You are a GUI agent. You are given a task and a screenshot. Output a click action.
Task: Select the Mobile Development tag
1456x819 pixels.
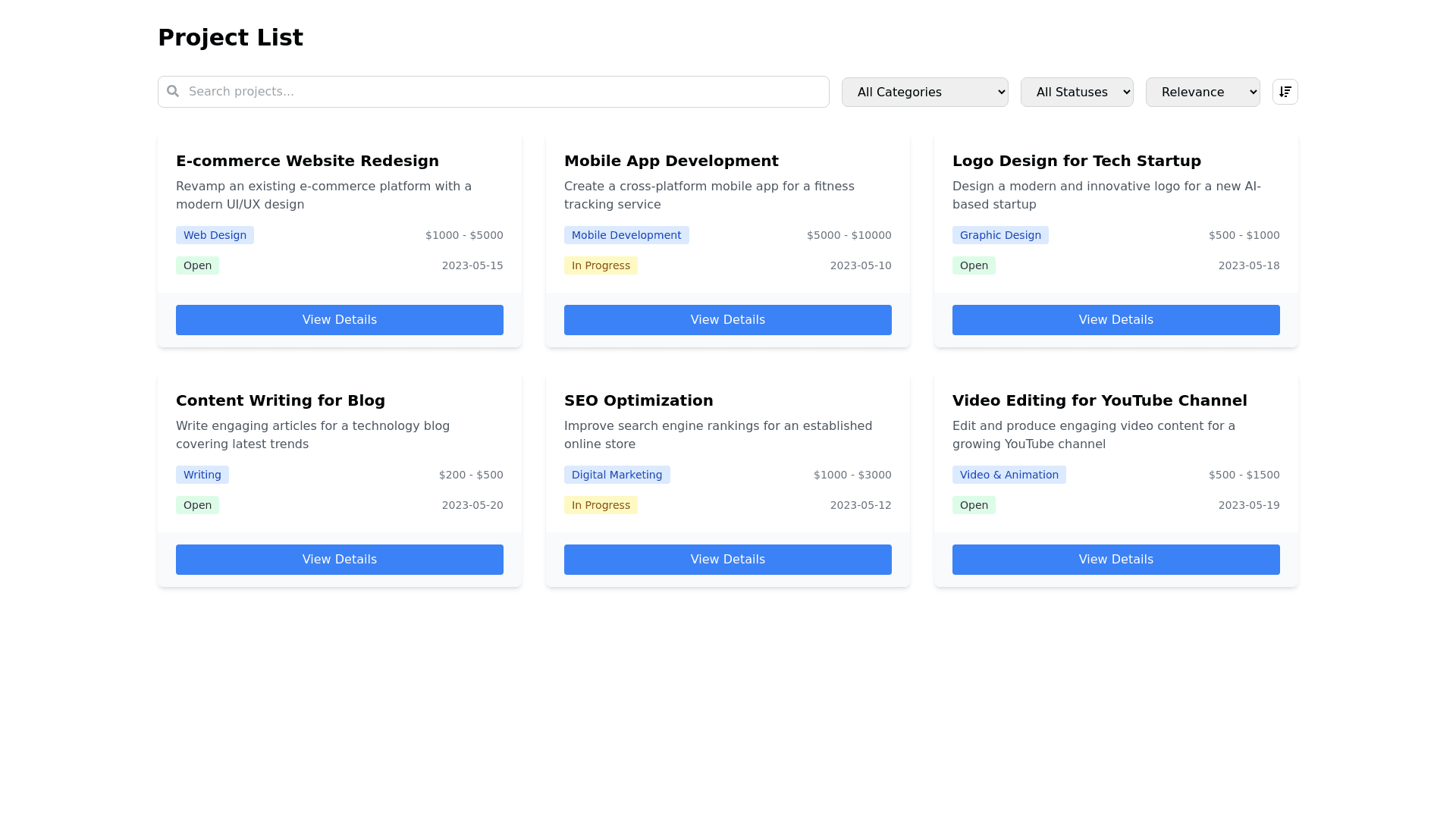click(626, 235)
